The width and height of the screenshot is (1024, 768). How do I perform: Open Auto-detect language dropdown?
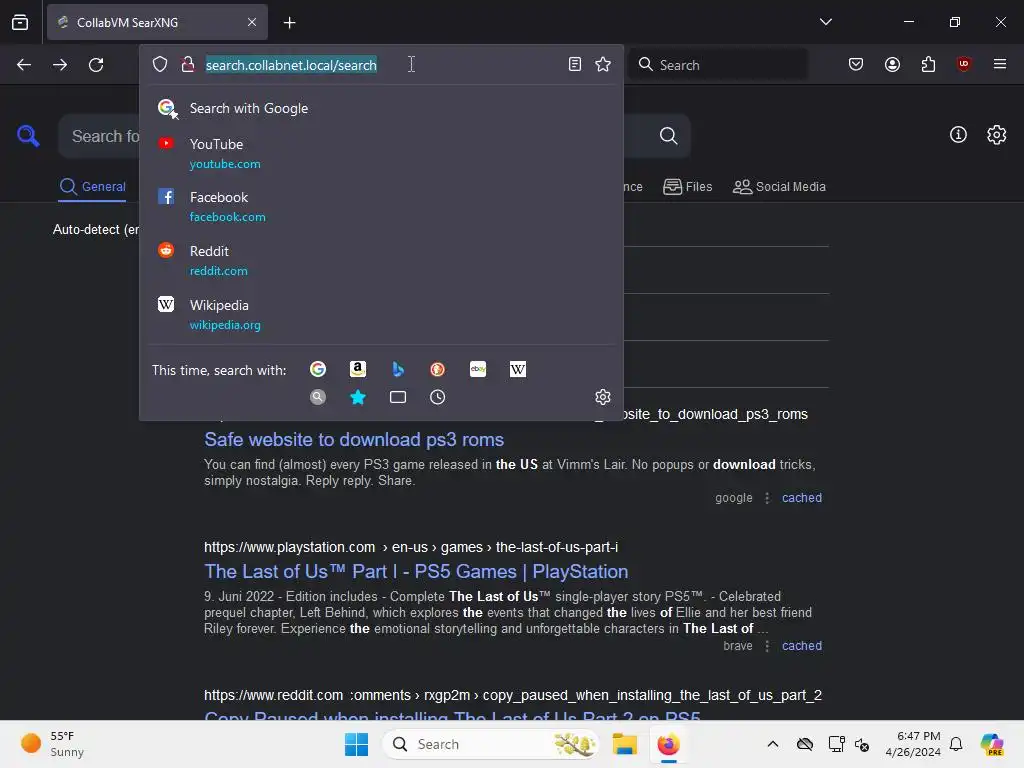pos(95,230)
